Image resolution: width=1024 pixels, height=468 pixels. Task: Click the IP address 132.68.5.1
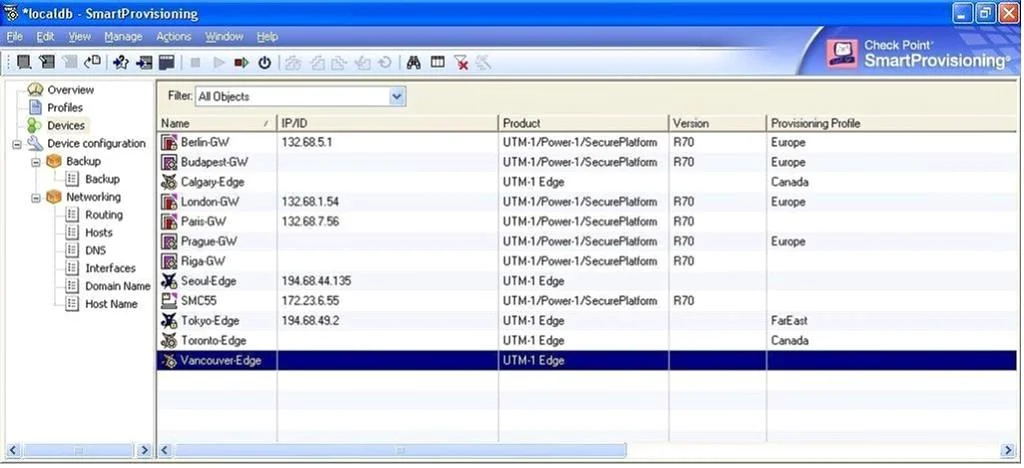coord(306,142)
